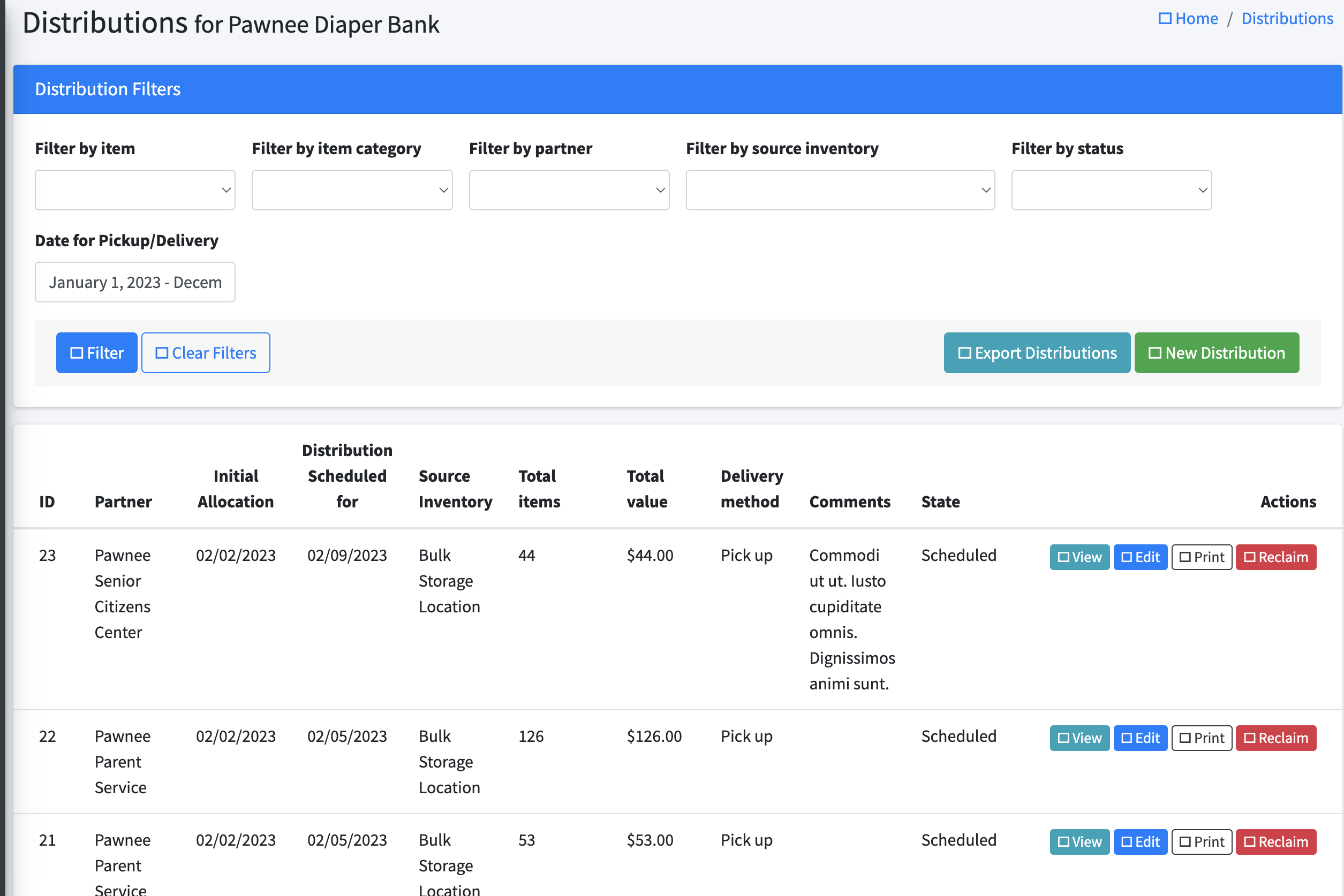Image resolution: width=1344 pixels, height=896 pixels.
Task: Open the Filter by partner dropdown
Action: [x=569, y=189]
